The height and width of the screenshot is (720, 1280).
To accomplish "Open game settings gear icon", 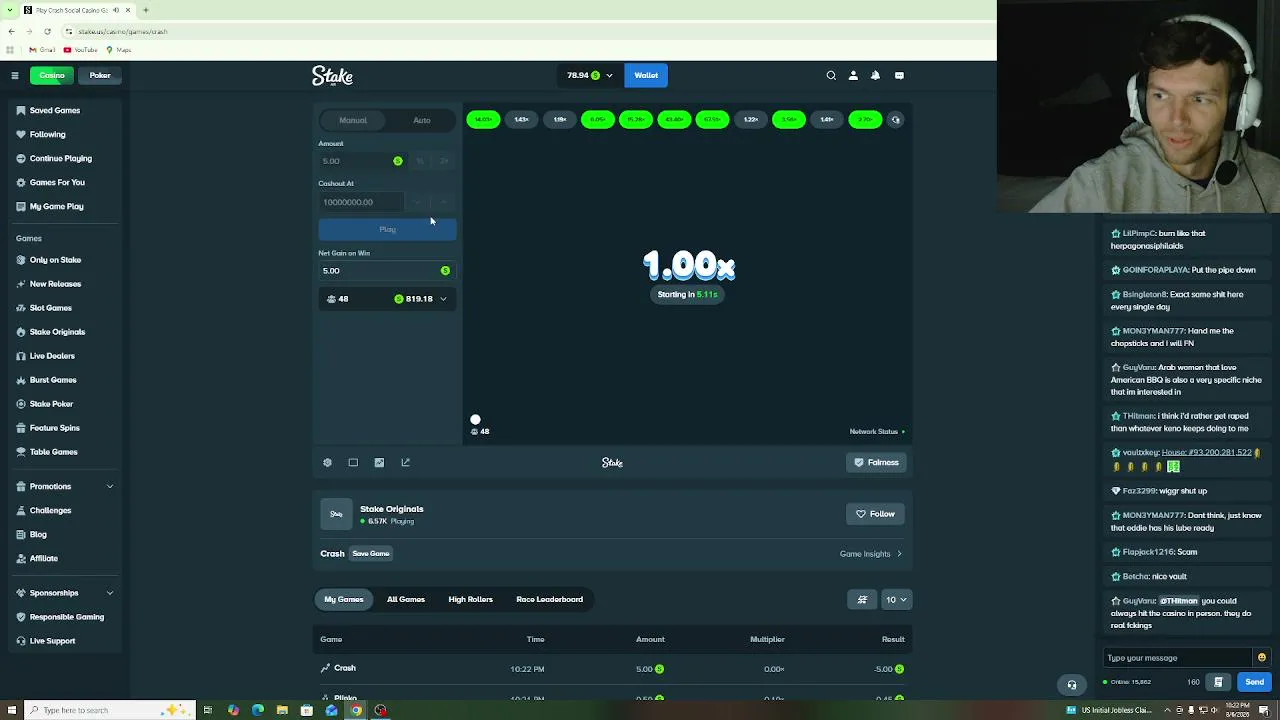I will (327, 462).
